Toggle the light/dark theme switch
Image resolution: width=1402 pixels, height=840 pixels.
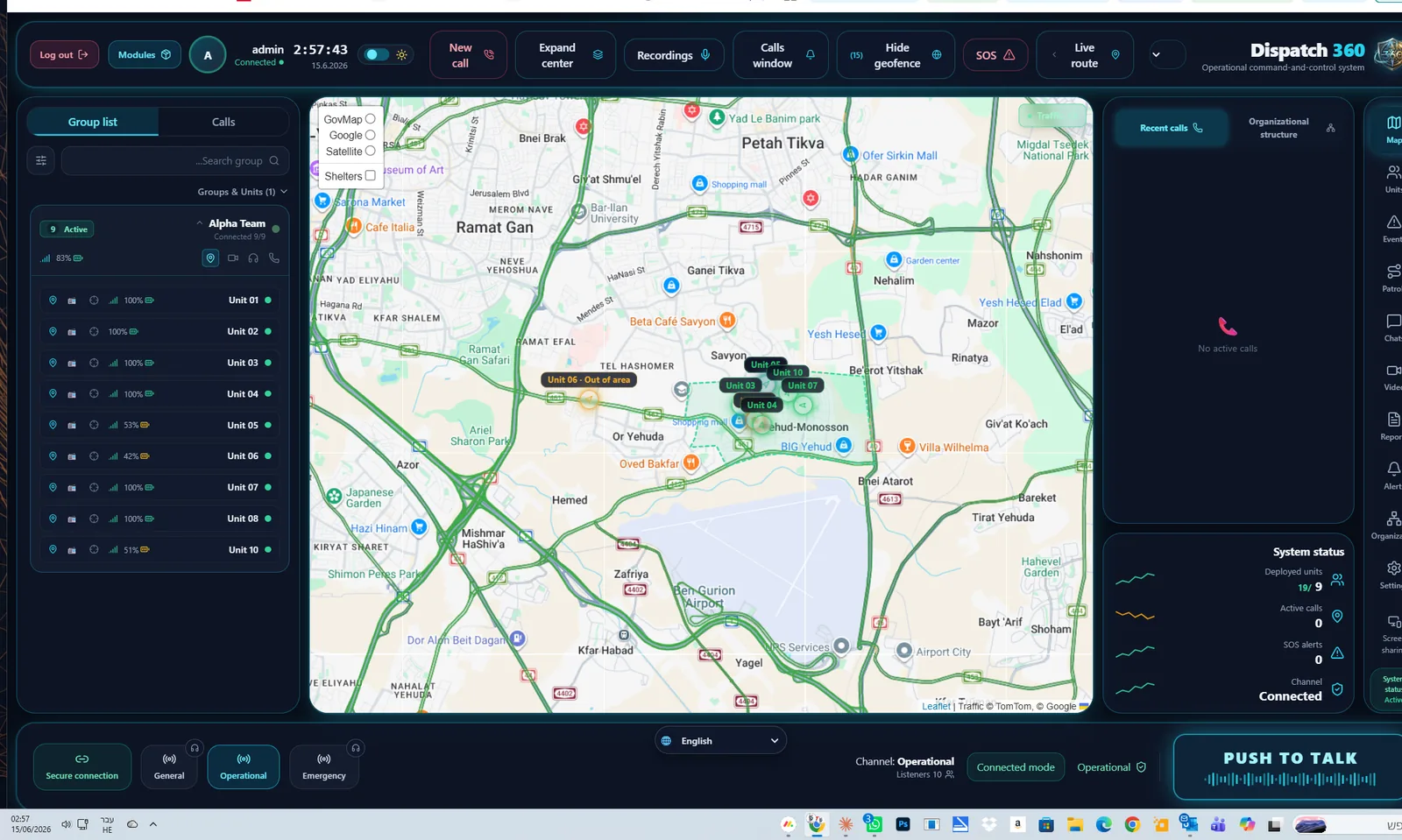click(377, 54)
